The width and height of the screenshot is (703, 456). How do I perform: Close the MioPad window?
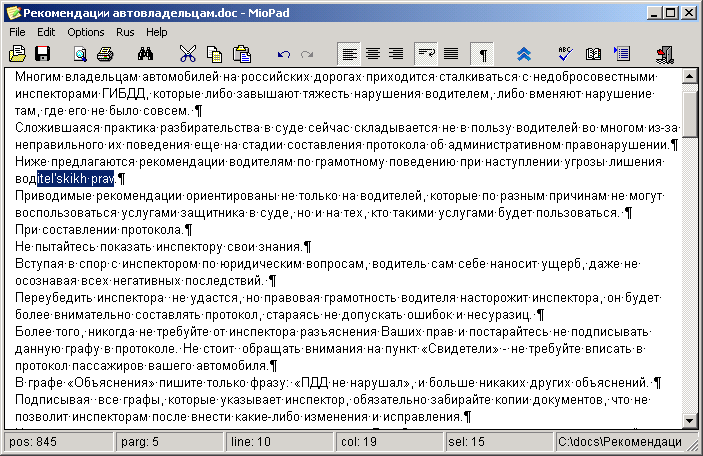click(x=688, y=13)
